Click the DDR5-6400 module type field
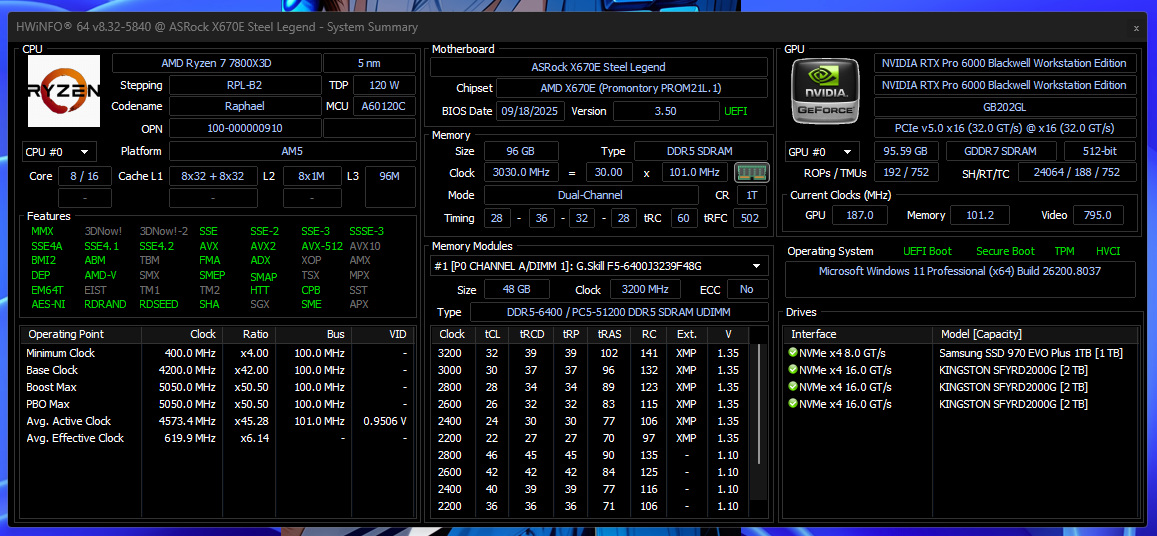The height and width of the screenshot is (536, 1157). (619, 312)
